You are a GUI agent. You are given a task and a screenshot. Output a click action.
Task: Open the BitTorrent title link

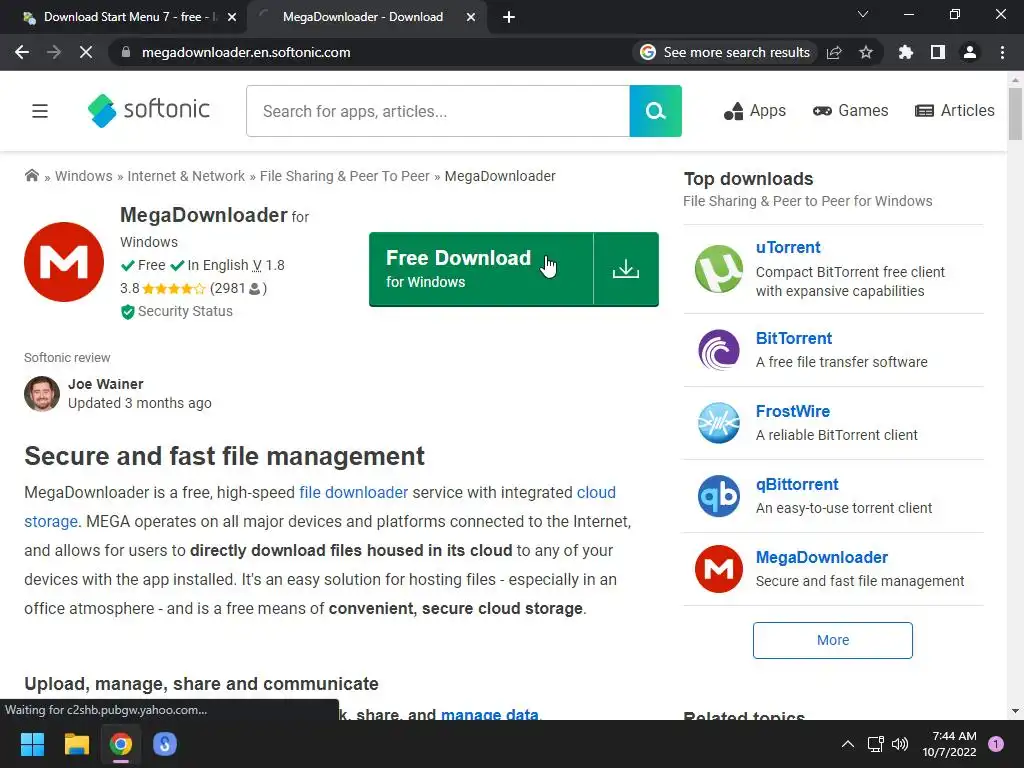[793, 338]
